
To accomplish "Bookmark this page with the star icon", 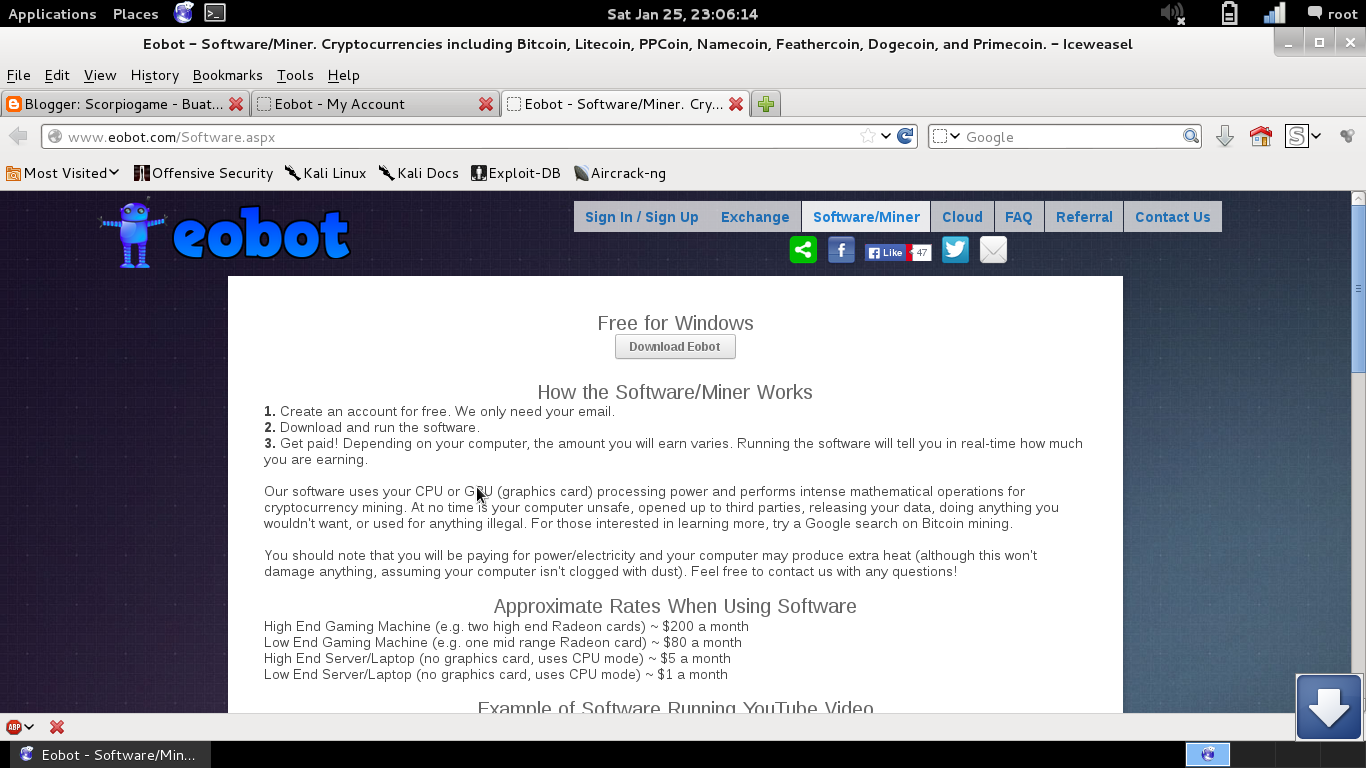I will coord(868,137).
